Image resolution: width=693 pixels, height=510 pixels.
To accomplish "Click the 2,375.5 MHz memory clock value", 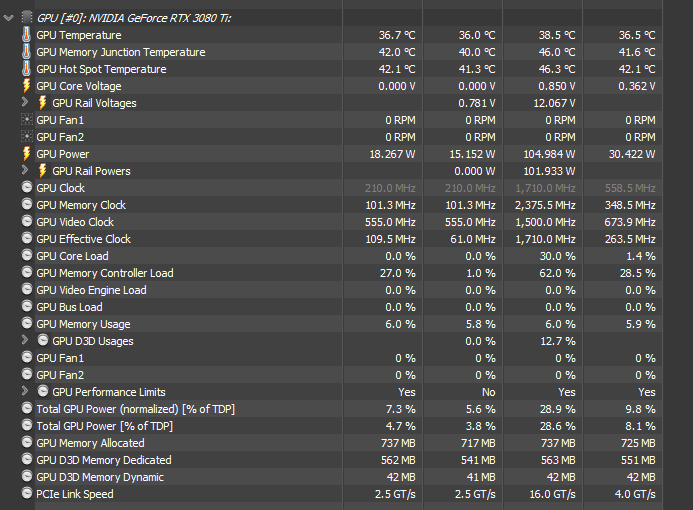I will 545,205.
